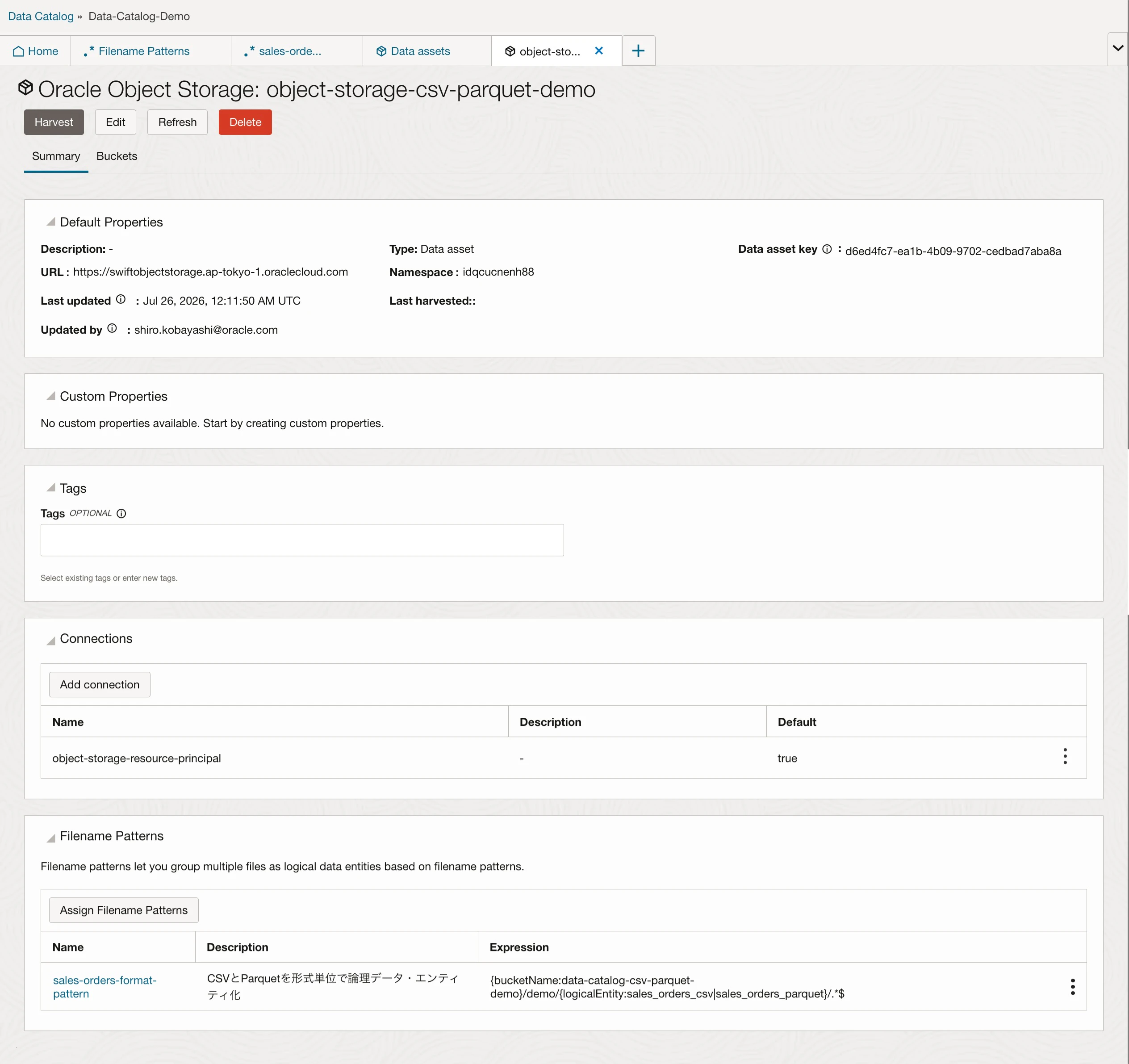The image size is (1129, 1064).
Task: Collapse the Custom Properties section
Action: tap(50, 396)
